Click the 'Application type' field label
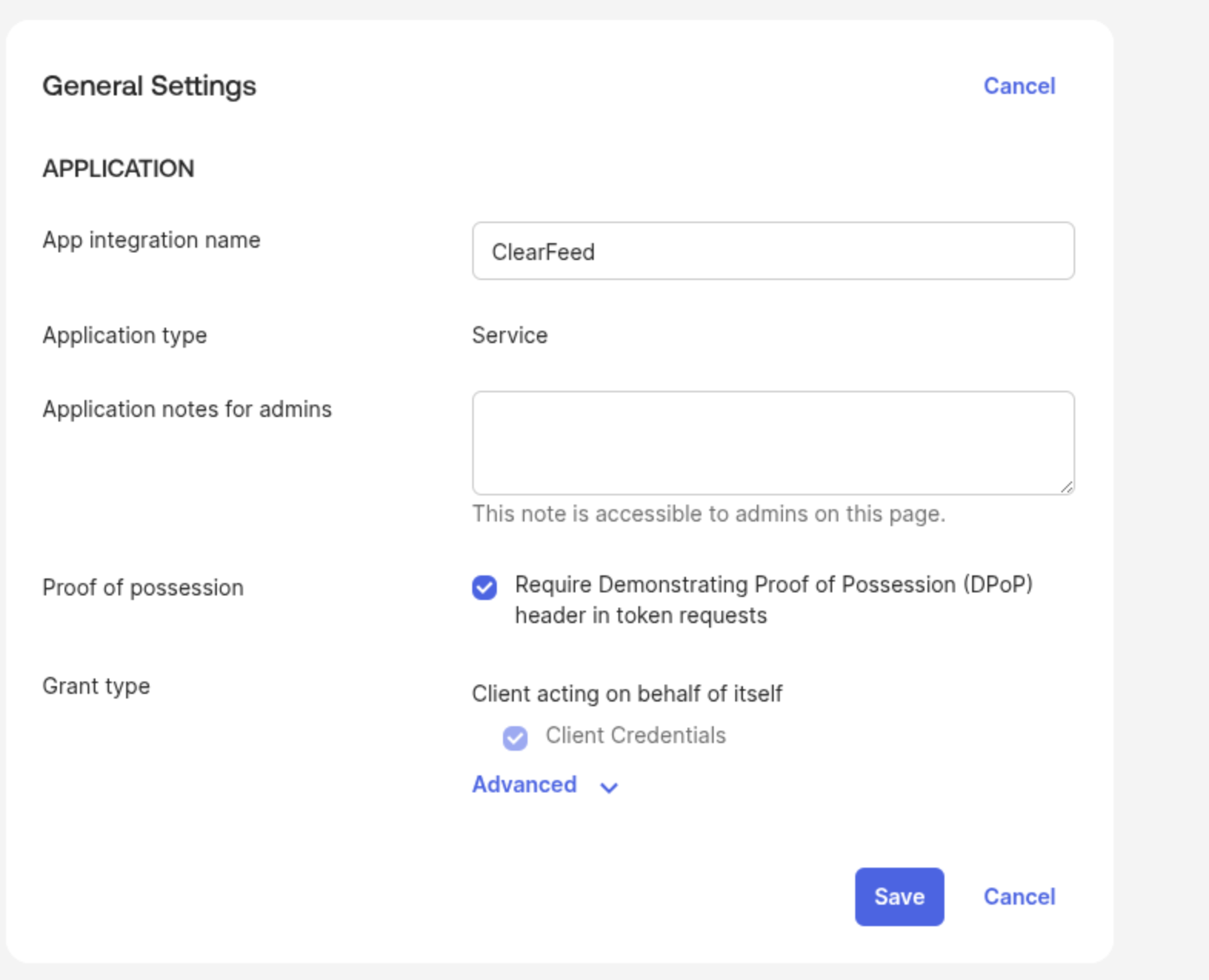 click(125, 335)
